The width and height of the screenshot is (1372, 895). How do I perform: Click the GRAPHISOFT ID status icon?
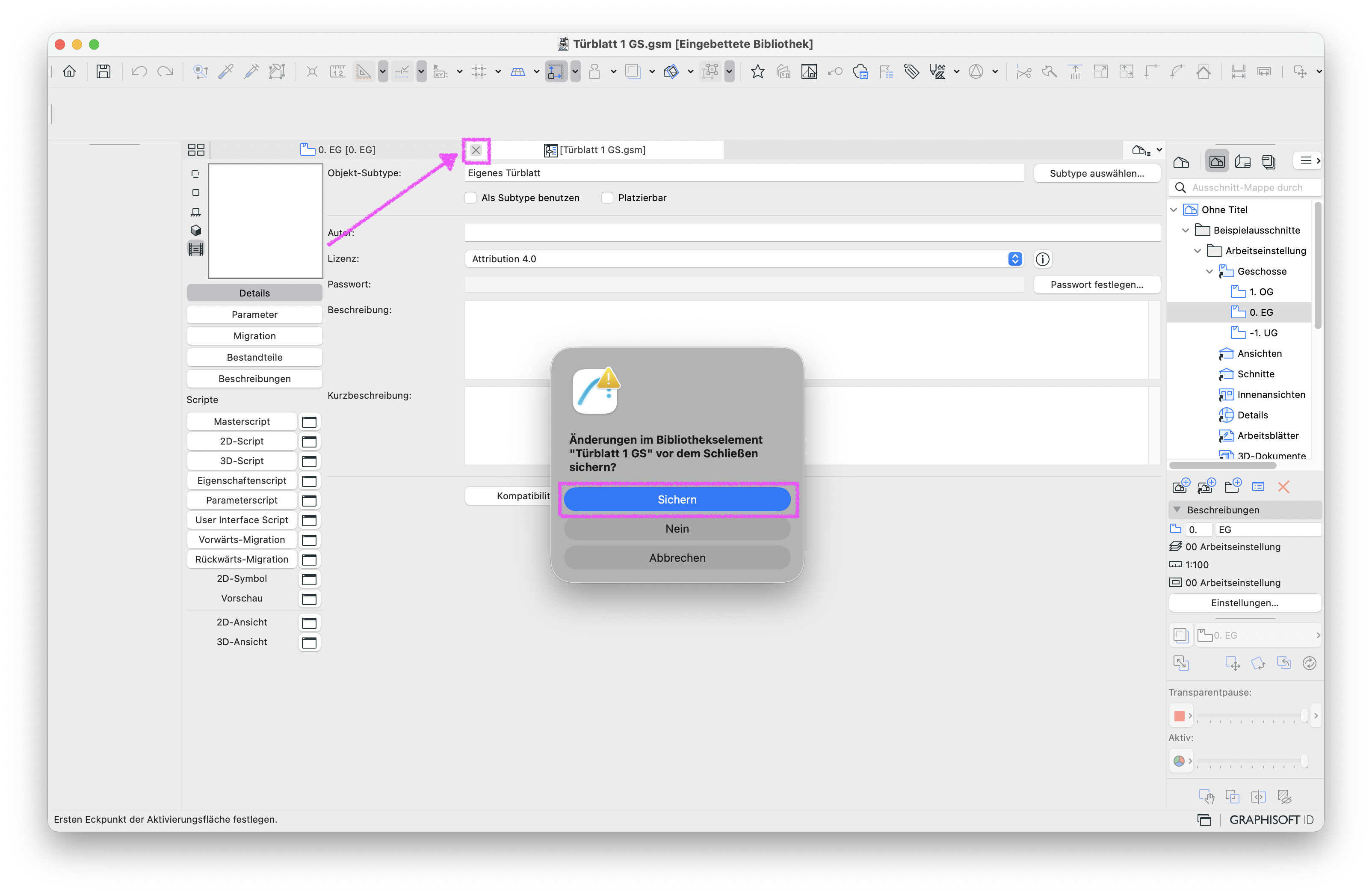pos(1271,819)
